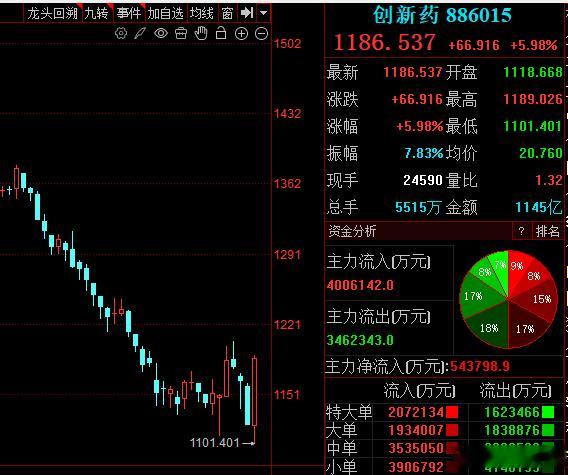Click the jump-to-end arrow icon
Screen dimensions: 568x475
(x=247, y=13)
